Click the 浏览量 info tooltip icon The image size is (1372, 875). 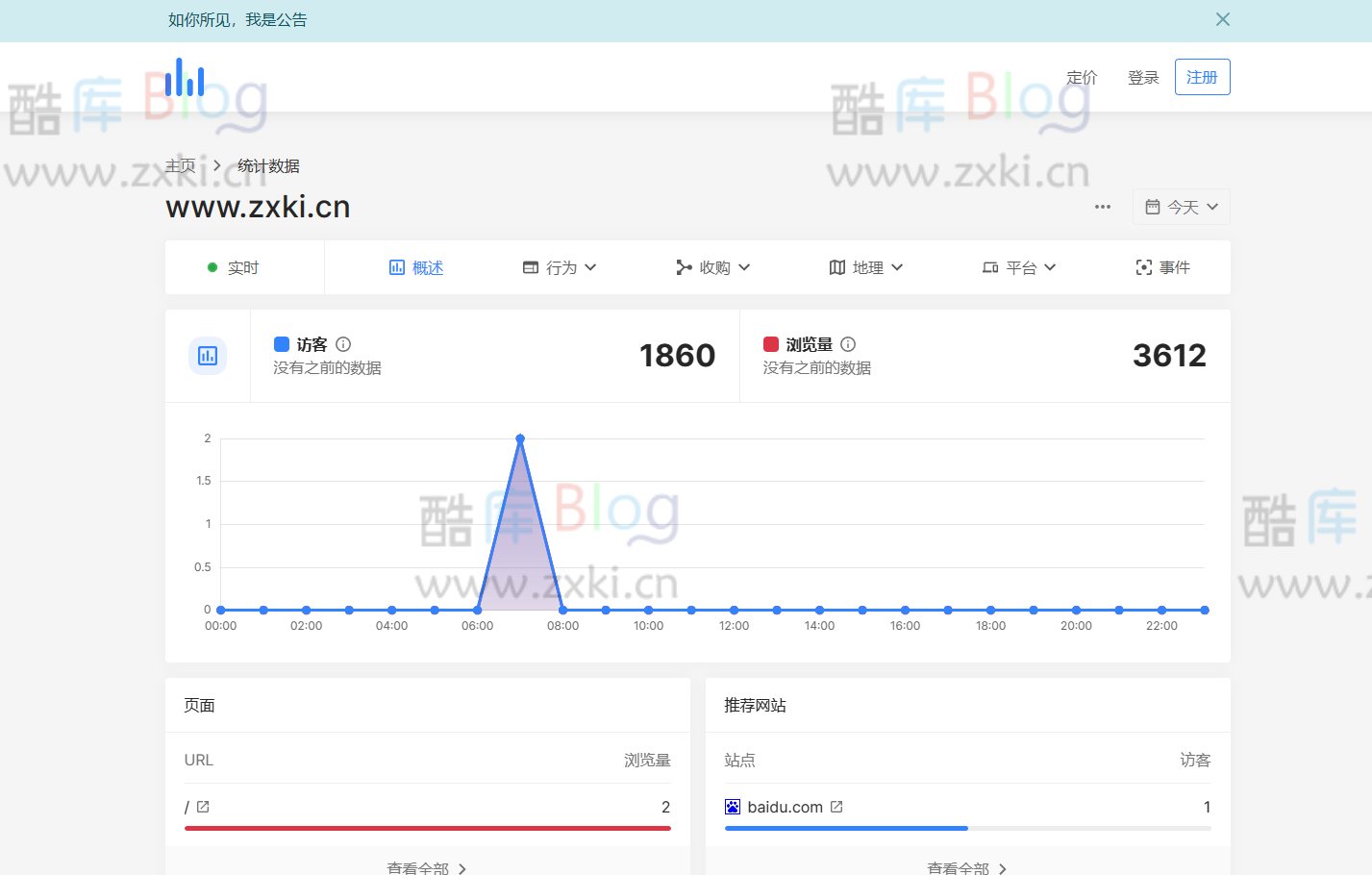point(847,344)
